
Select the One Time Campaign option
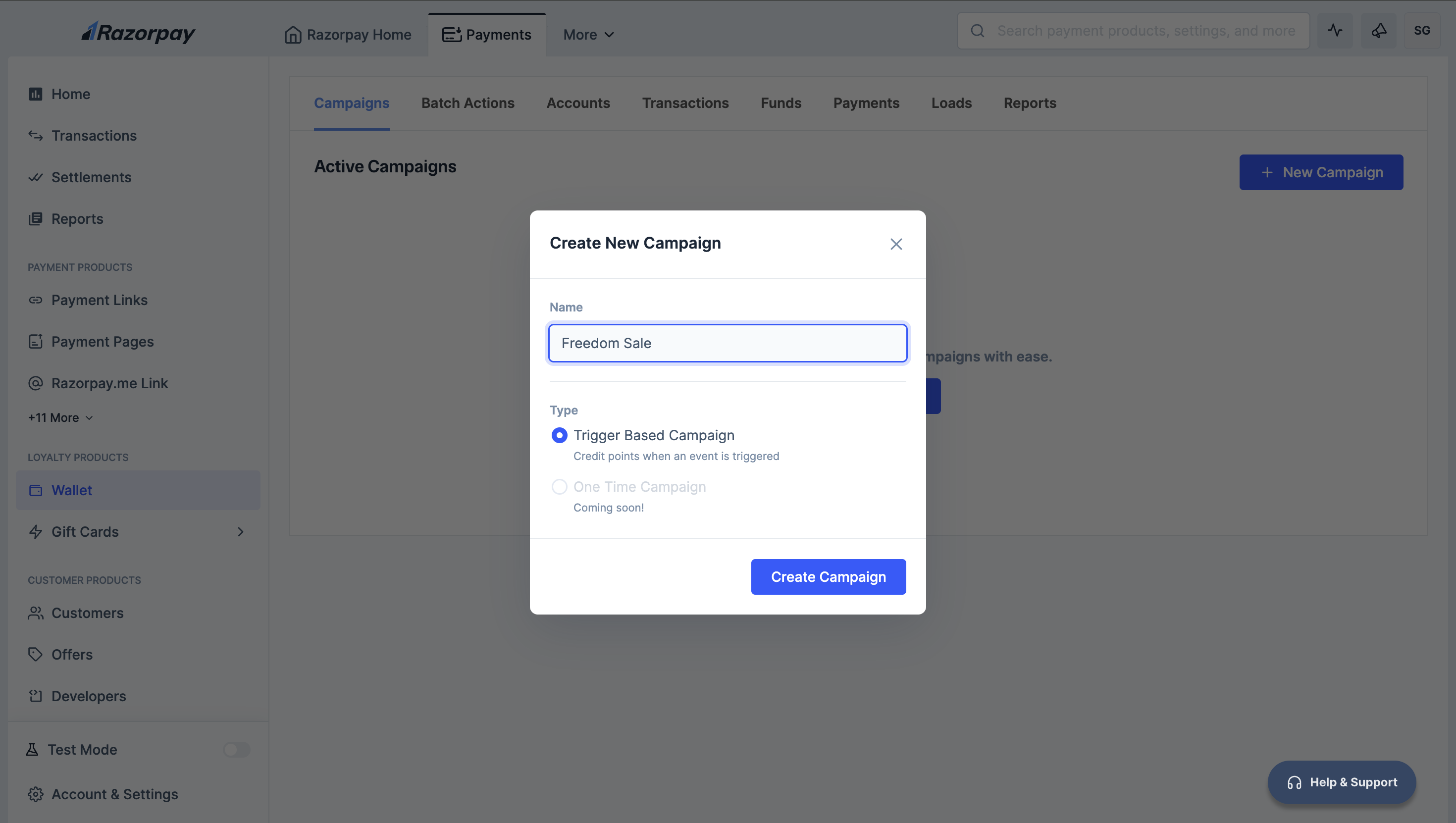(559, 487)
